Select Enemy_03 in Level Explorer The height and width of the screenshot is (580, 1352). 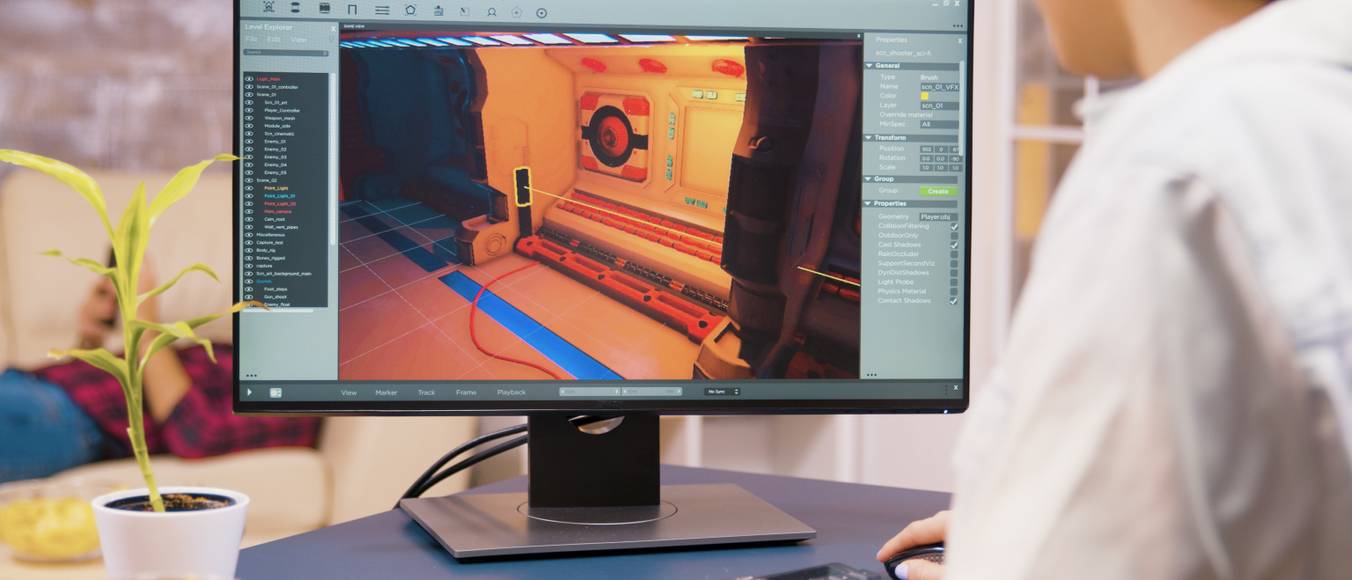(275, 157)
